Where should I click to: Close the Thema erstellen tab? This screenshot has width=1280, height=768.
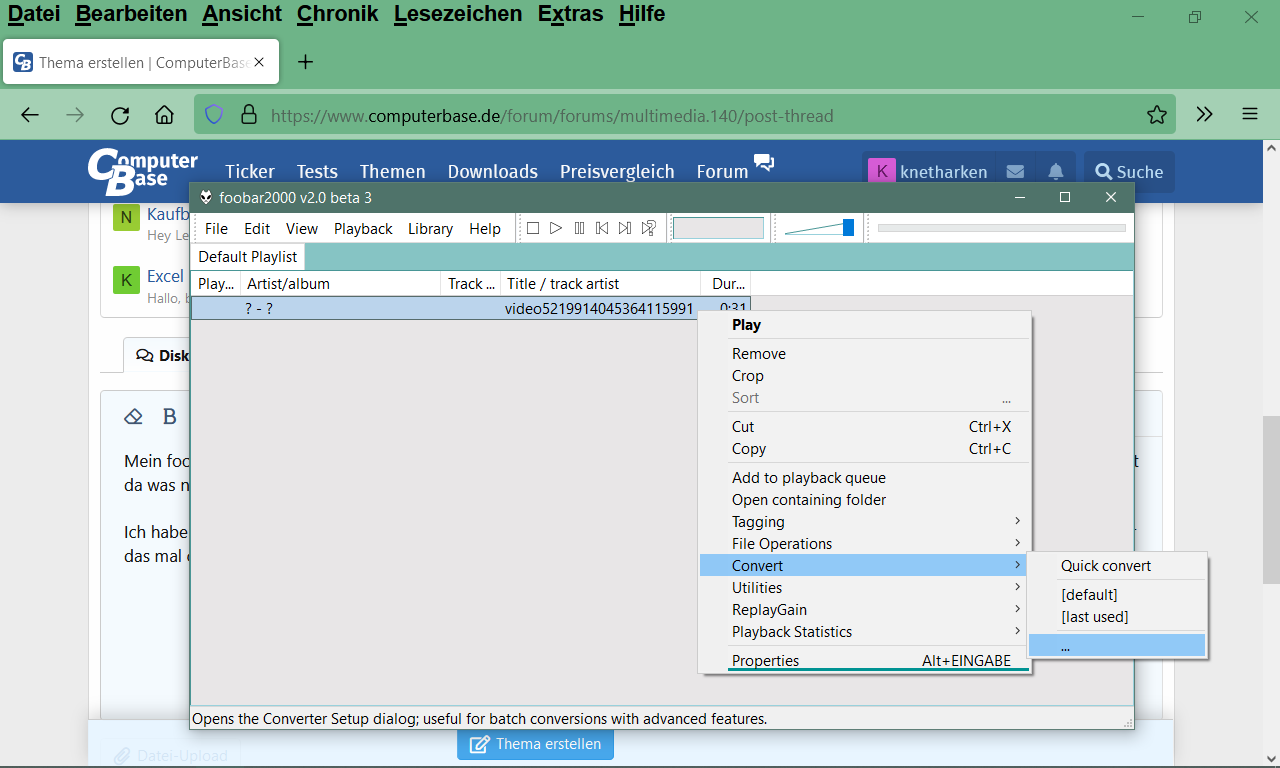(x=259, y=62)
